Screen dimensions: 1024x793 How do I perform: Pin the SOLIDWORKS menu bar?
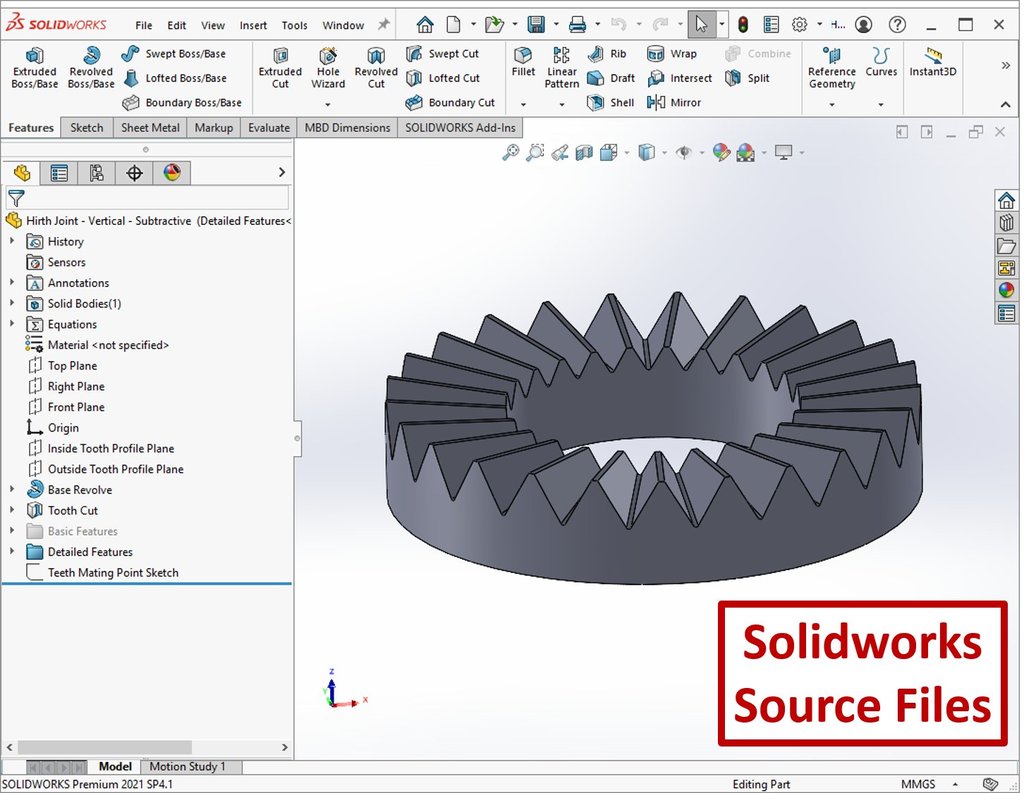coord(383,25)
